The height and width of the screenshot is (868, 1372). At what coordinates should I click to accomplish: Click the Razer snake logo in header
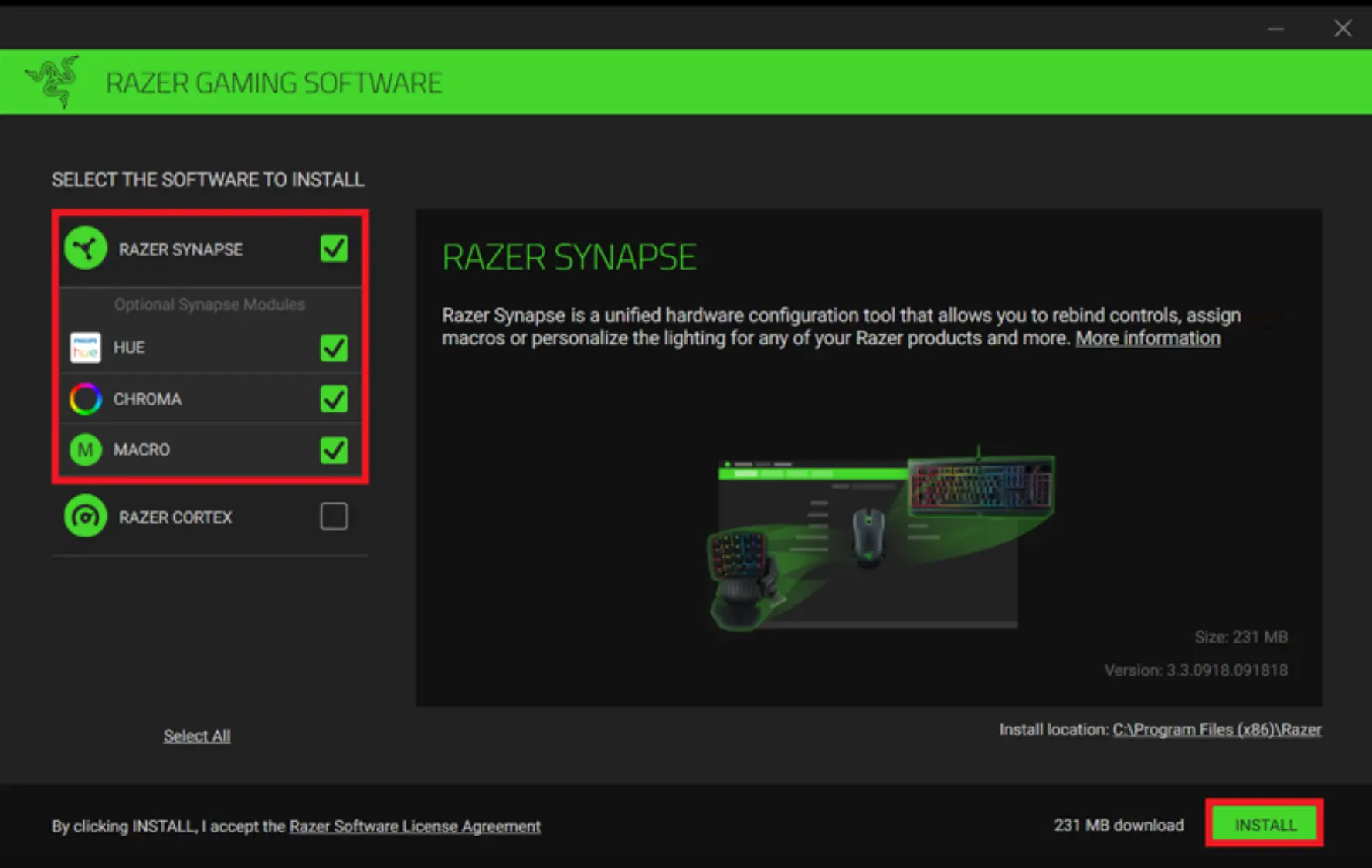click(53, 81)
